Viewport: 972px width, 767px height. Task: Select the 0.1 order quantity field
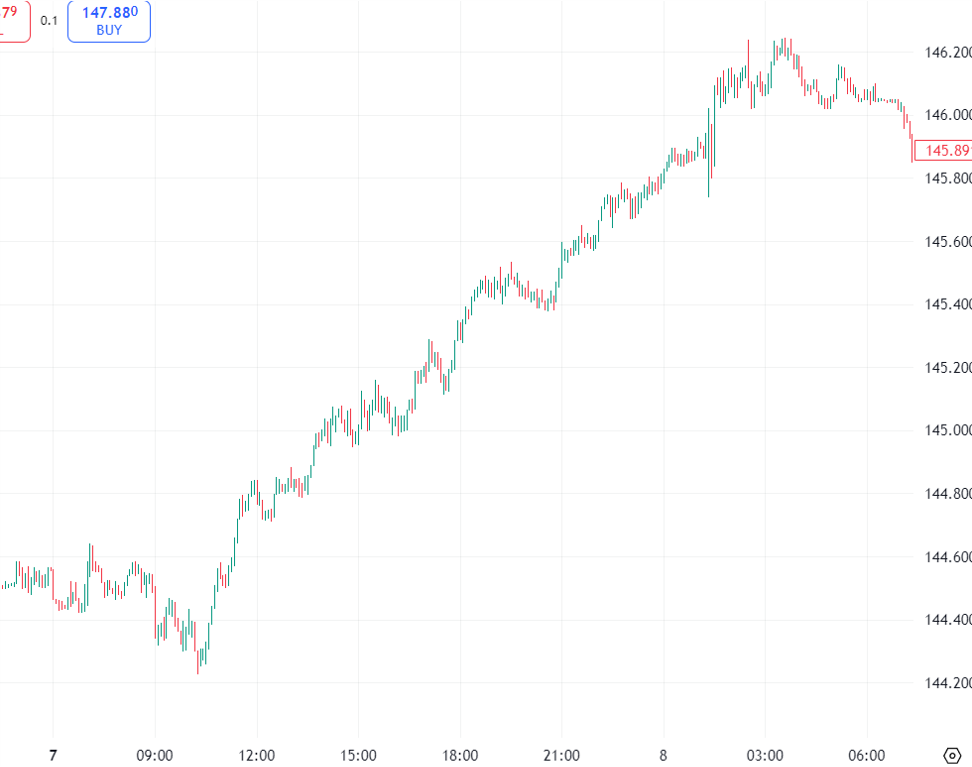[49, 20]
